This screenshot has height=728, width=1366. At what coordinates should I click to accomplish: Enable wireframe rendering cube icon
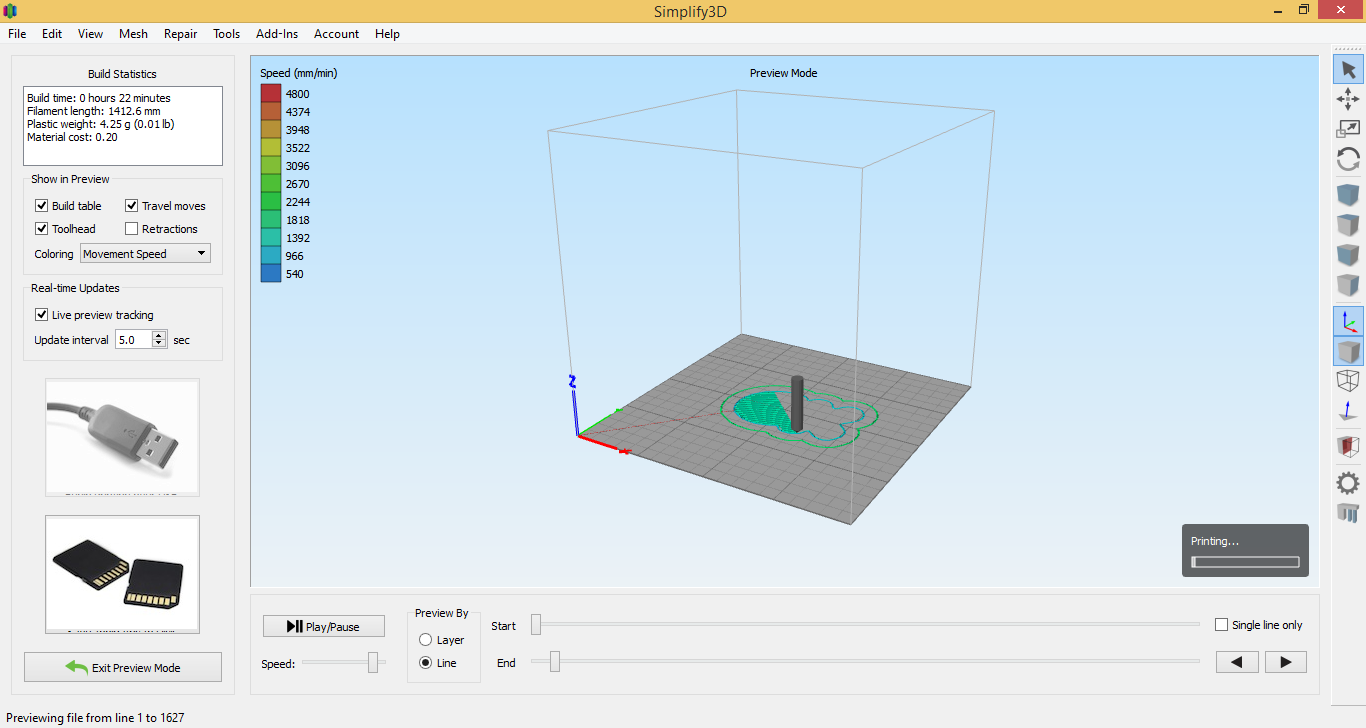(x=1348, y=381)
